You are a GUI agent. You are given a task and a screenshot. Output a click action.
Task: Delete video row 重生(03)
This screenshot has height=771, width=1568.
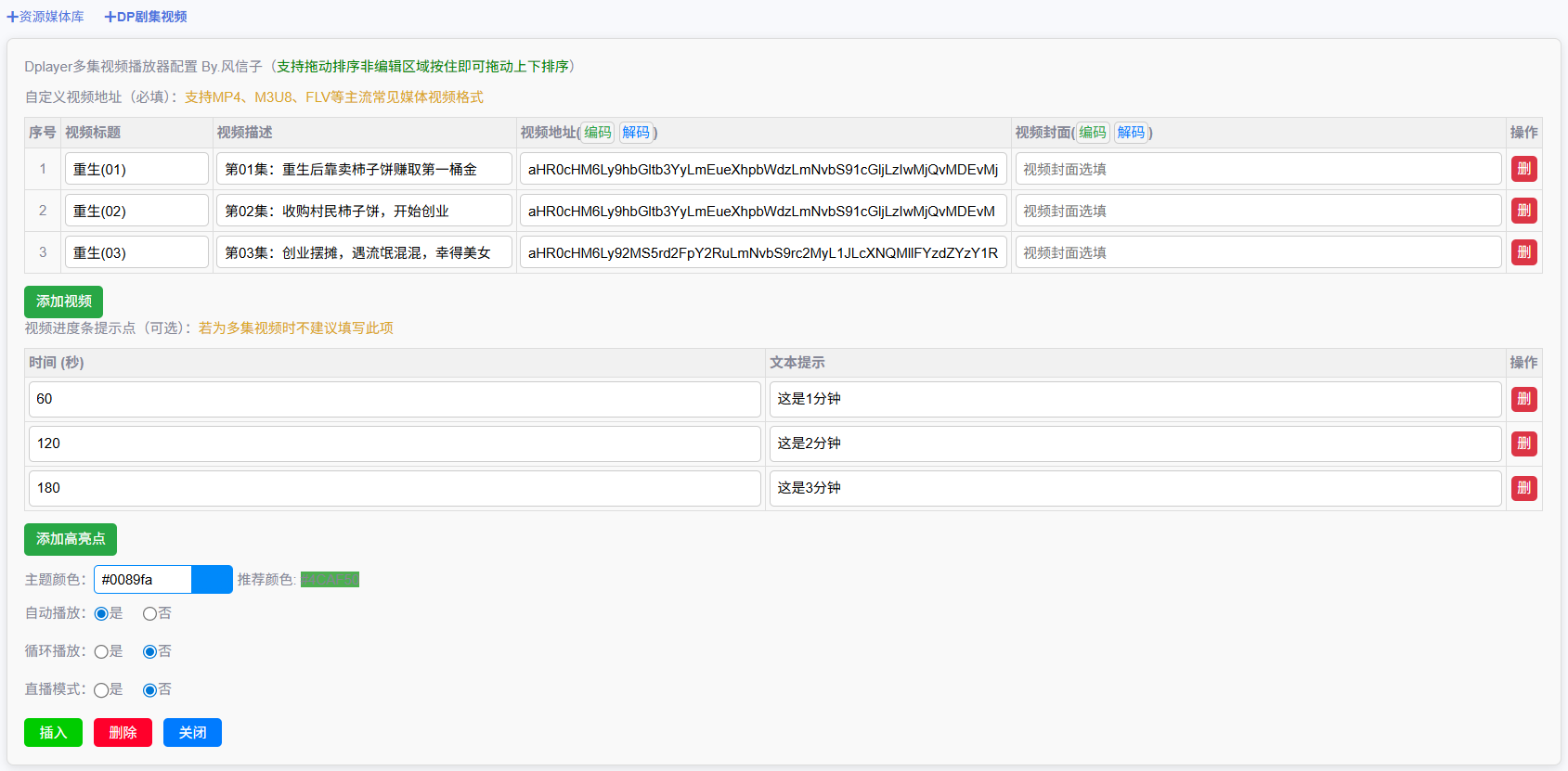[x=1523, y=252]
